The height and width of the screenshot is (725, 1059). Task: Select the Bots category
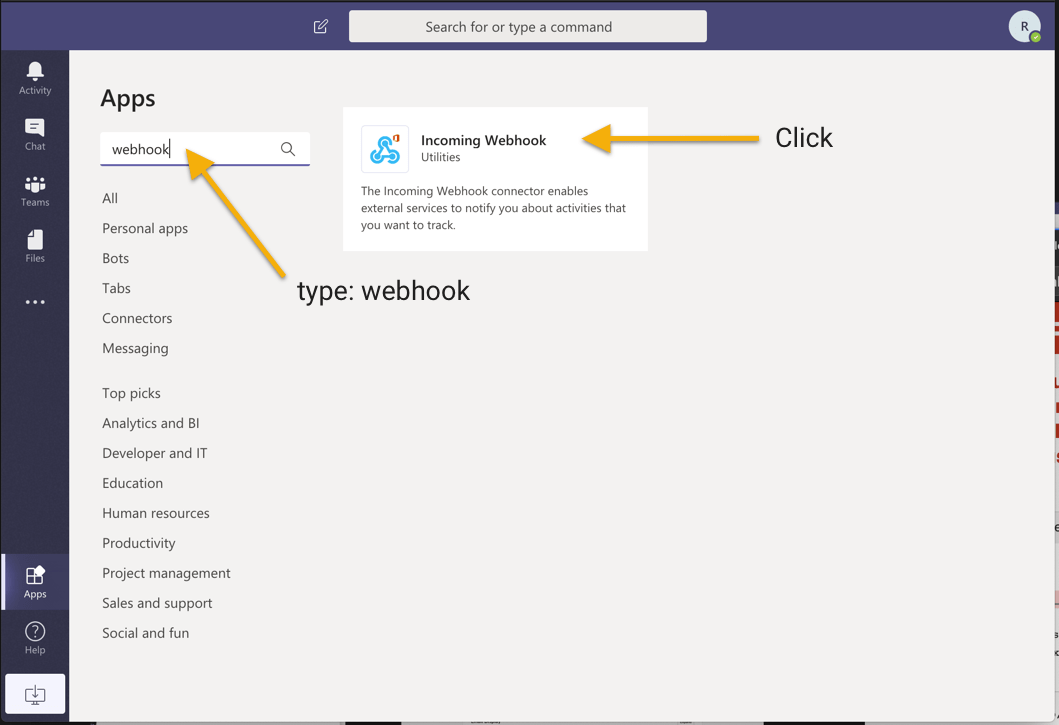[x=115, y=258]
